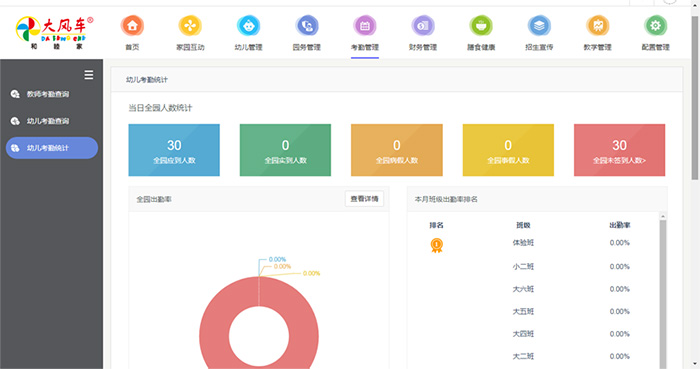Screen dimensions: 700x369
Task: Open the 园务管理 module icon
Action: coord(307,26)
